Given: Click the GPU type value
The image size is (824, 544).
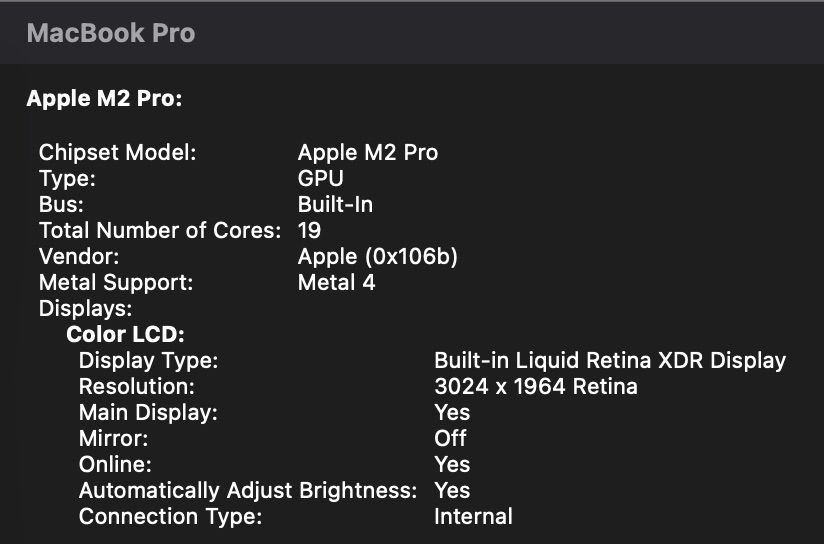Looking at the screenshot, I should pos(320,178).
